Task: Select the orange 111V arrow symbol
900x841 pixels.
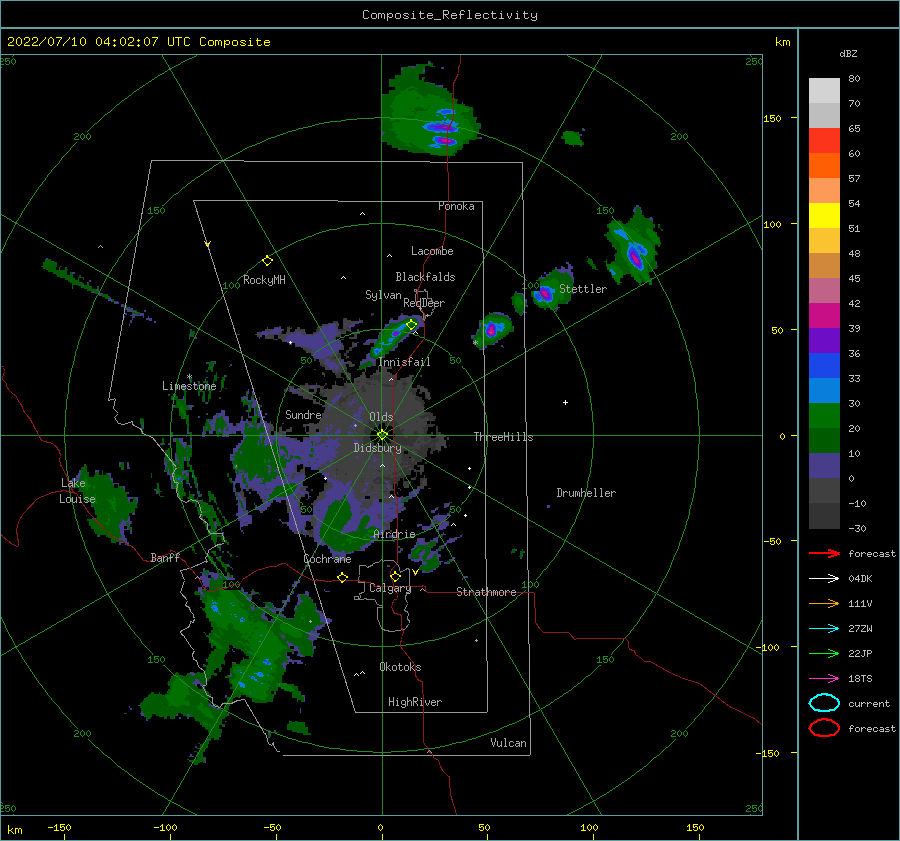Action: 824,603
